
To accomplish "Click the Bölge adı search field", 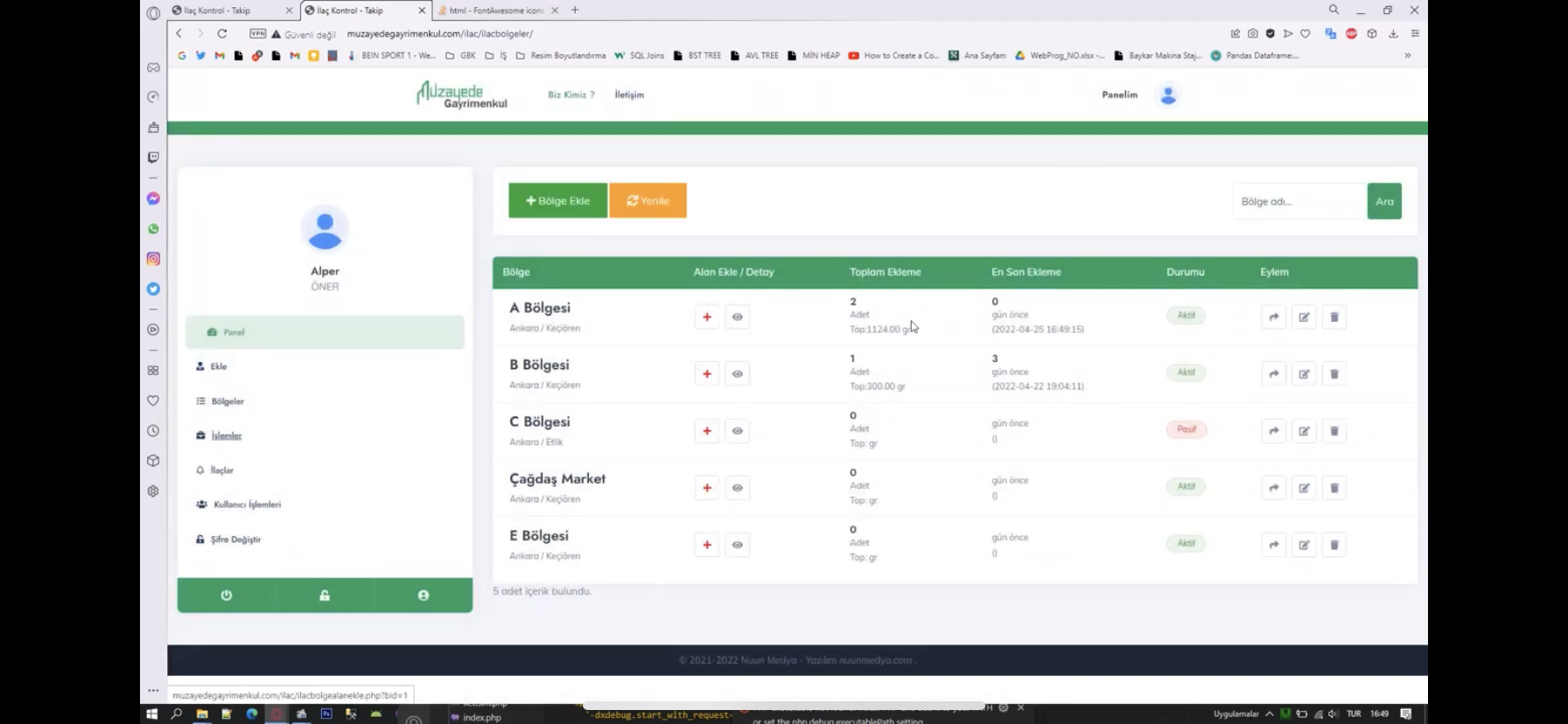I will [x=1298, y=201].
